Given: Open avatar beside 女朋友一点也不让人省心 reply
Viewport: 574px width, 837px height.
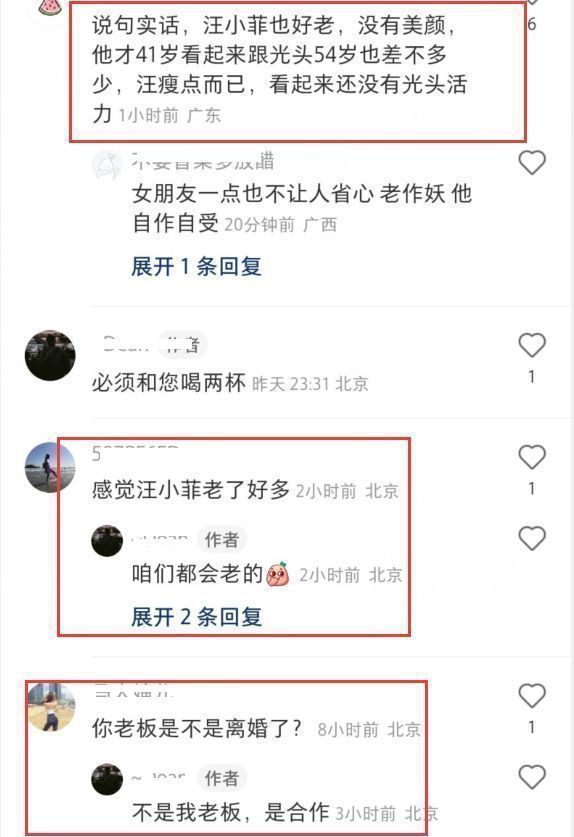Looking at the screenshot, I should tap(107, 165).
